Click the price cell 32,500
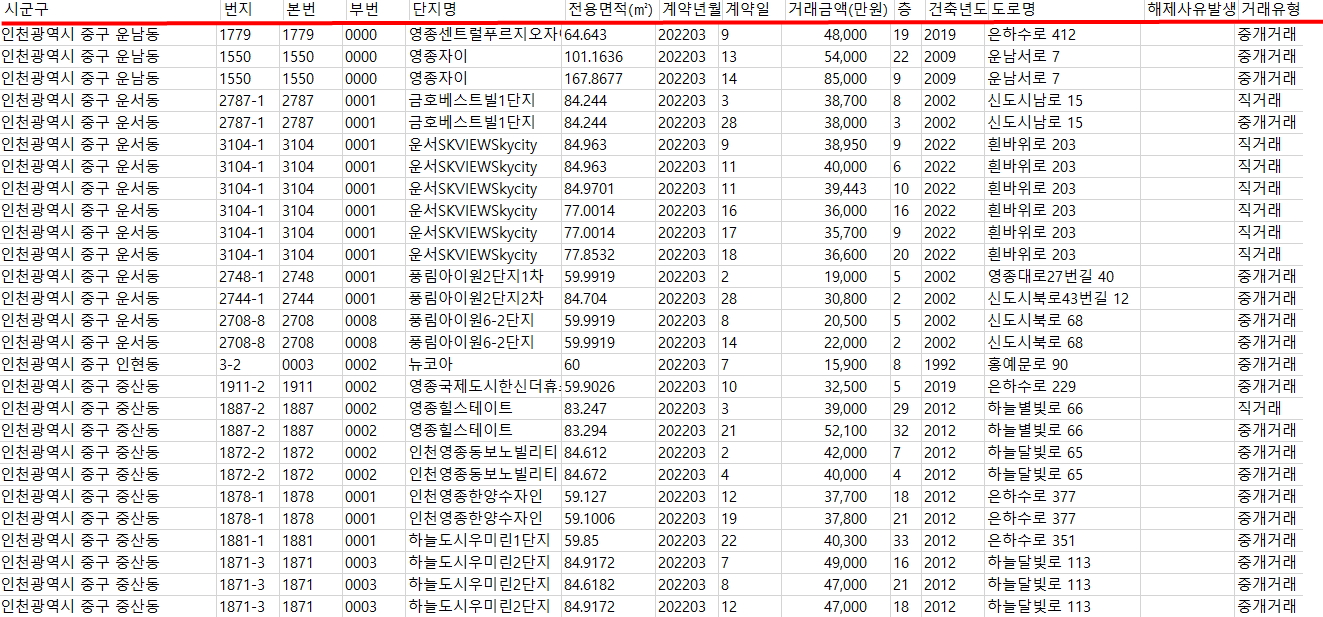This screenshot has width=1323, height=617. pos(846,387)
